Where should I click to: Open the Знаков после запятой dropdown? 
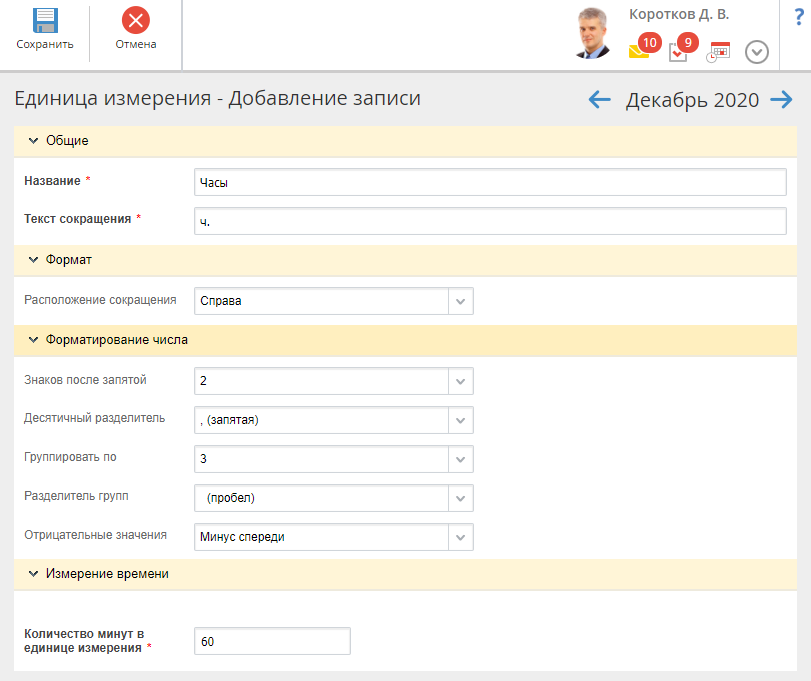coord(460,381)
